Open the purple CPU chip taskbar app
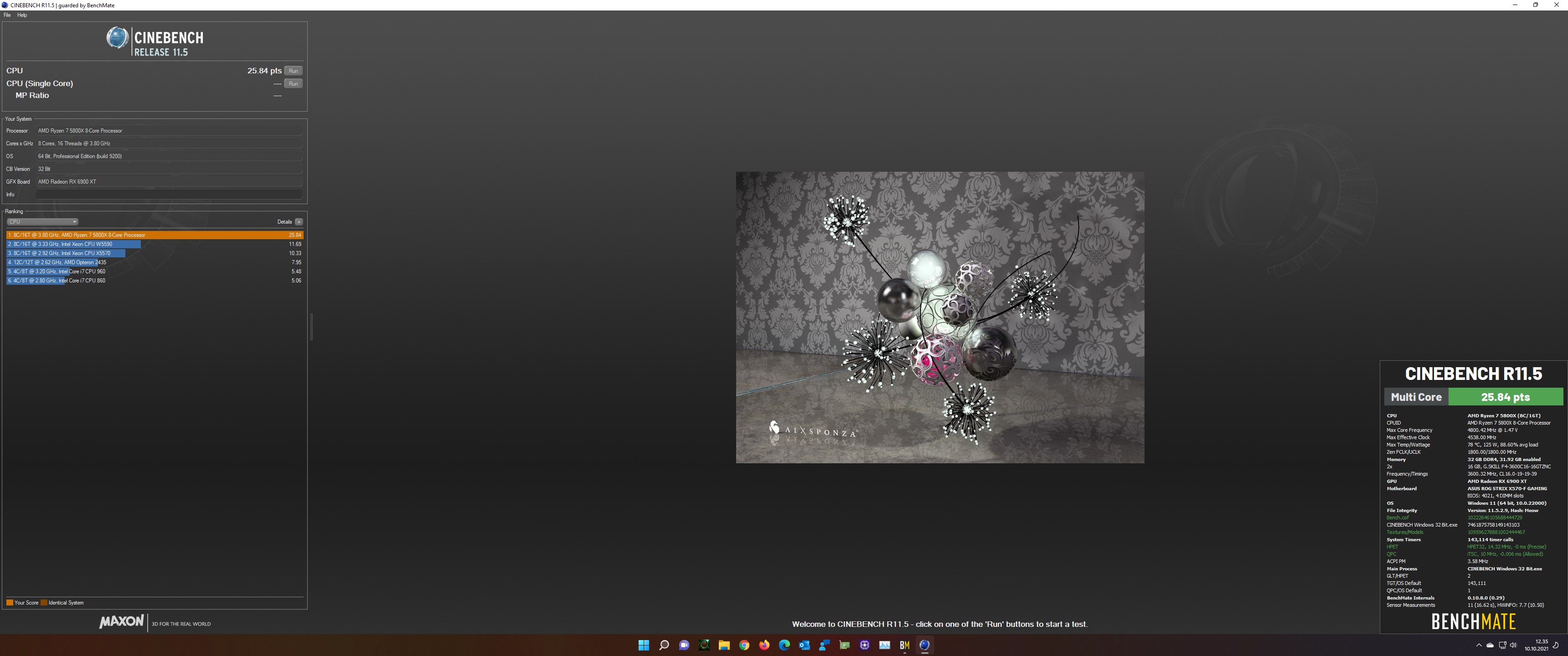 (x=864, y=645)
